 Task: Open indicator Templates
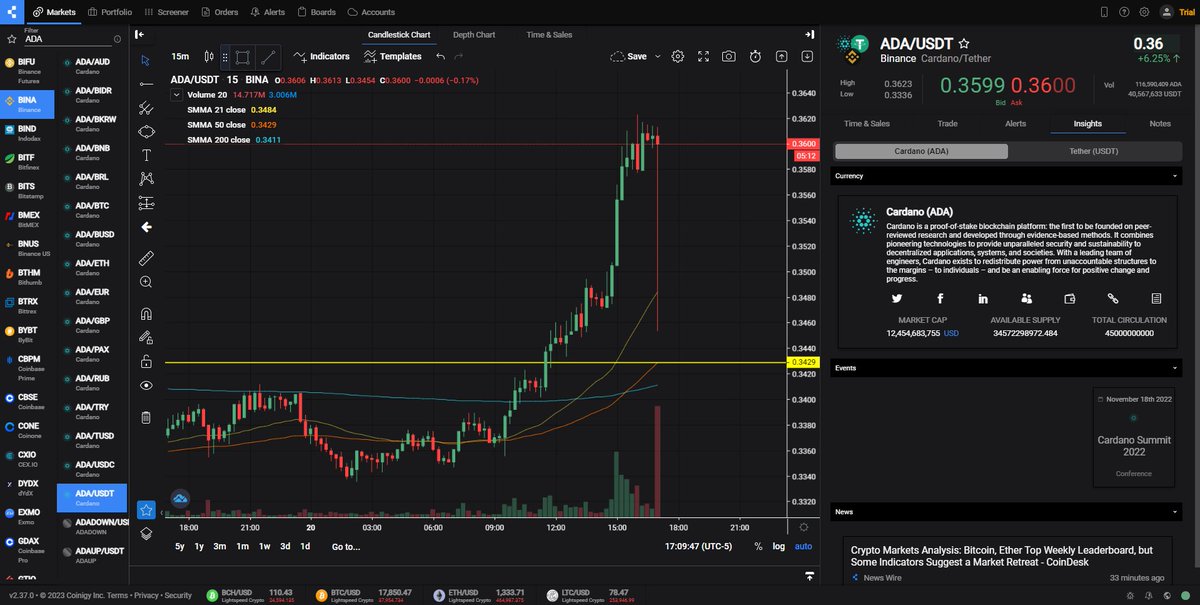[392, 57]
